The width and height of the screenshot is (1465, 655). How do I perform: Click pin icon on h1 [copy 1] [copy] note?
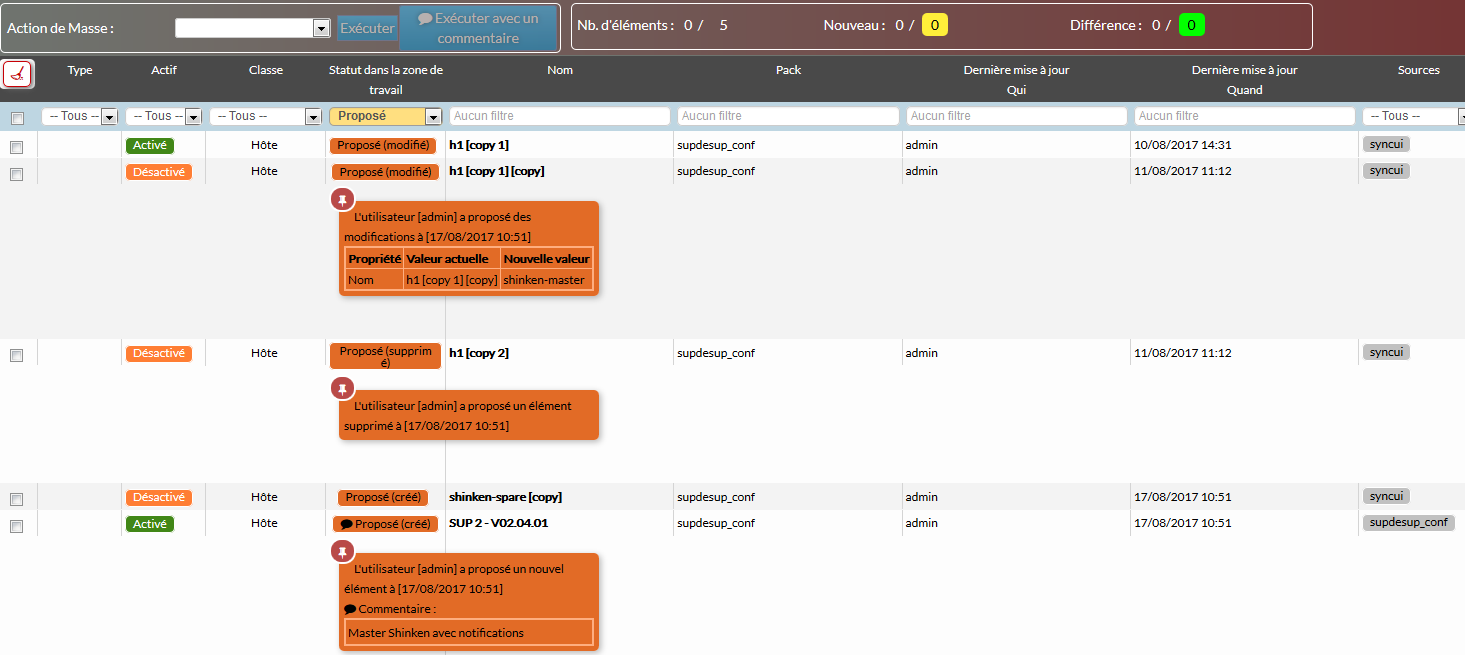343,199
